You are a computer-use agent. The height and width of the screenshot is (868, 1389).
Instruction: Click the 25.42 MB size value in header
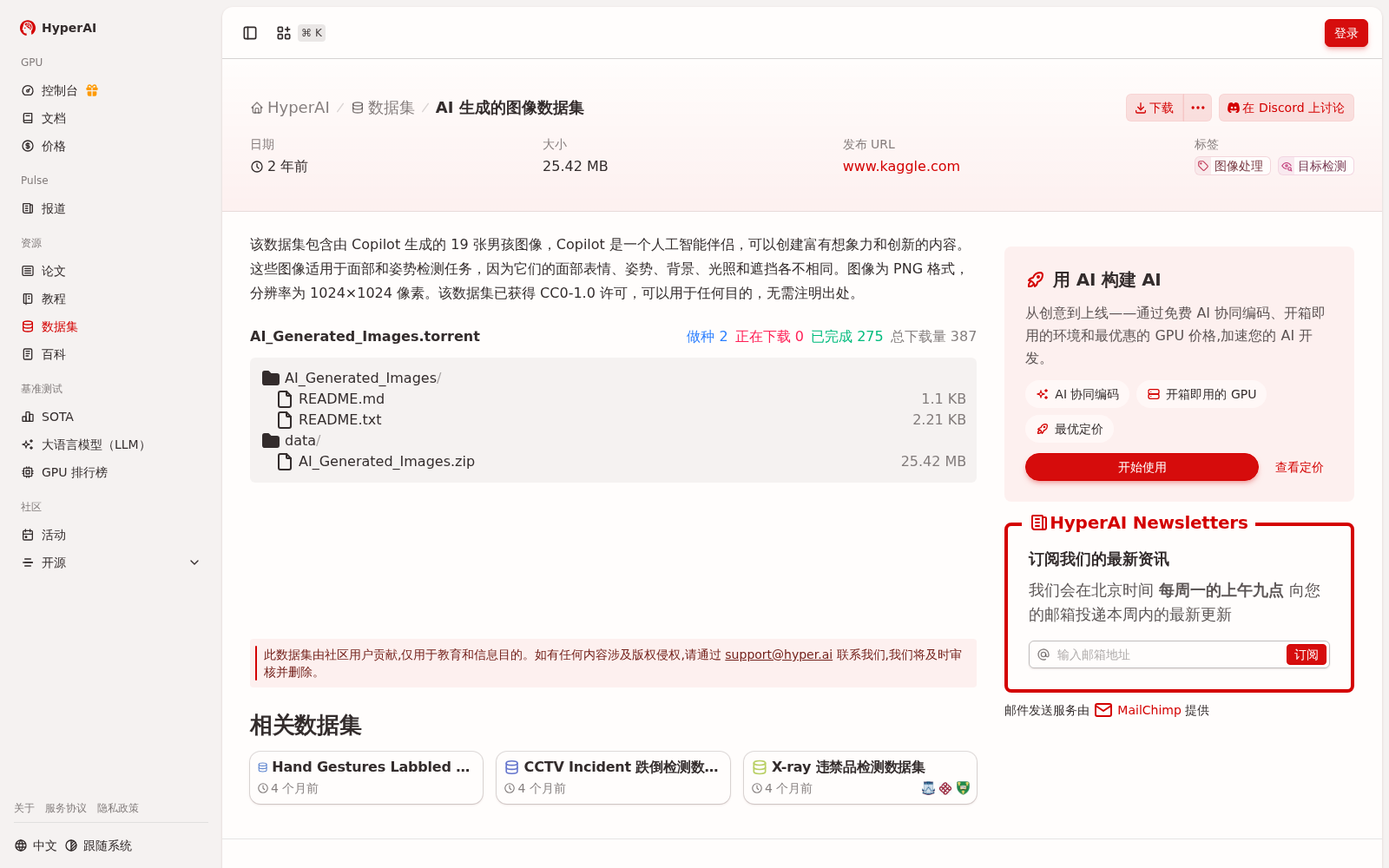(576, 166)
